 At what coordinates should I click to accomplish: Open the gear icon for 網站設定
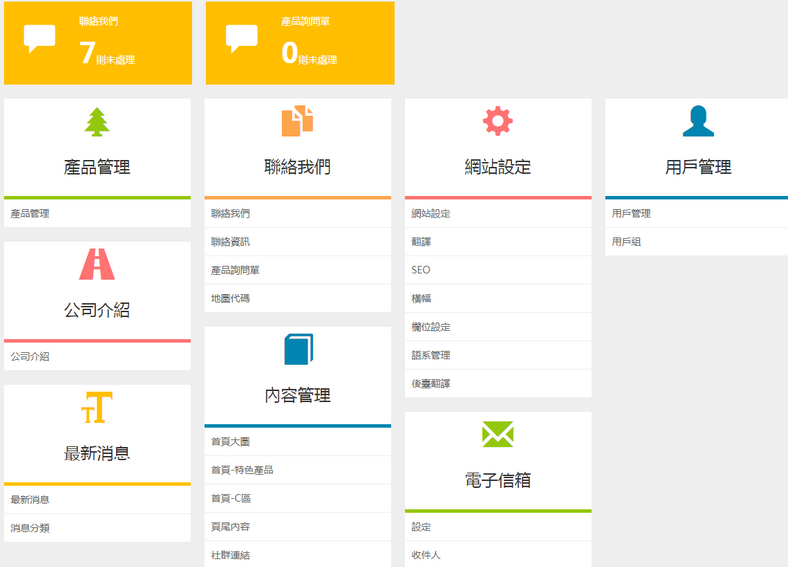click(x=497, y=121)
